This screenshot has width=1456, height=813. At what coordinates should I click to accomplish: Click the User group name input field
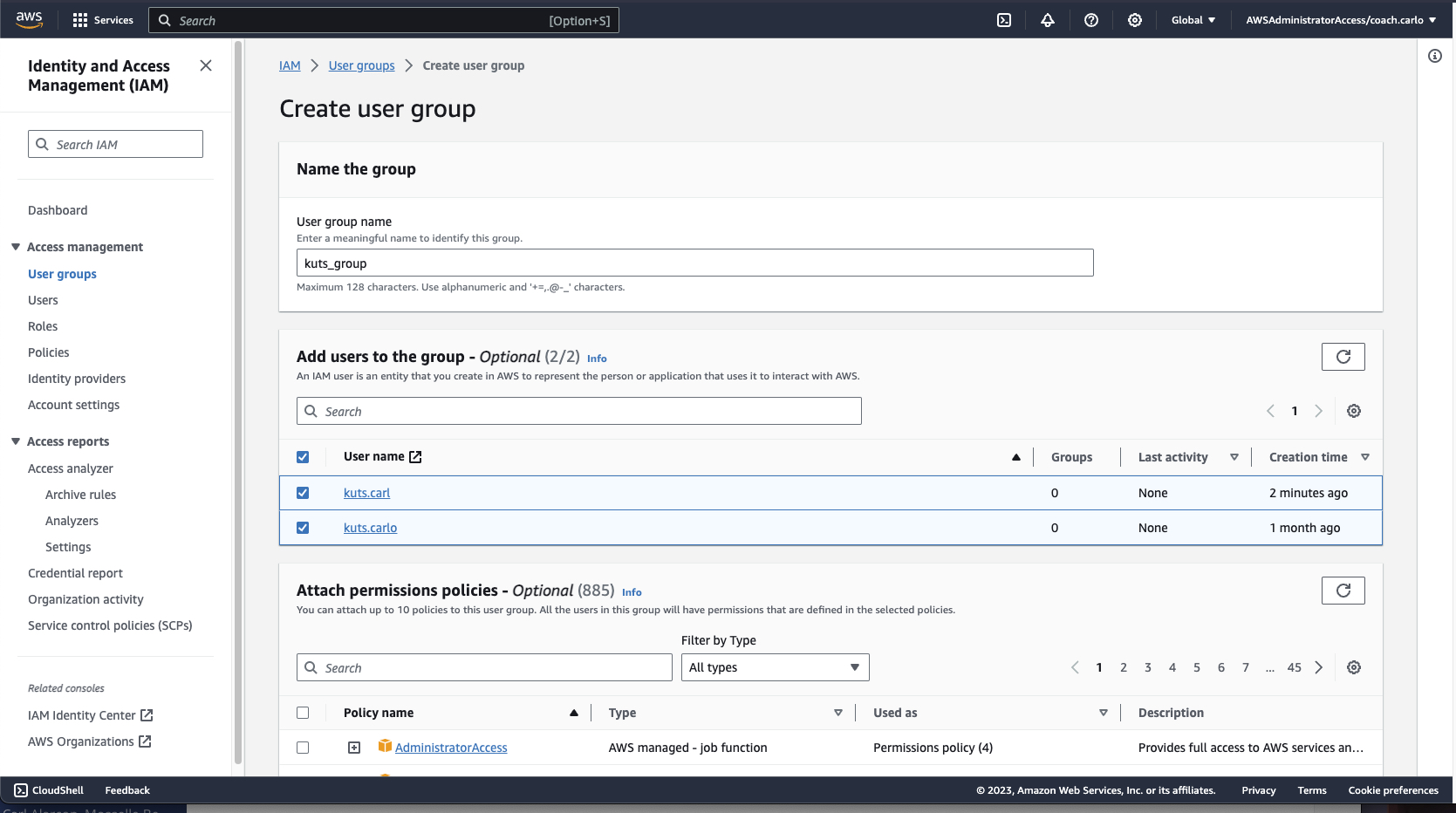(x=694, y=263)
